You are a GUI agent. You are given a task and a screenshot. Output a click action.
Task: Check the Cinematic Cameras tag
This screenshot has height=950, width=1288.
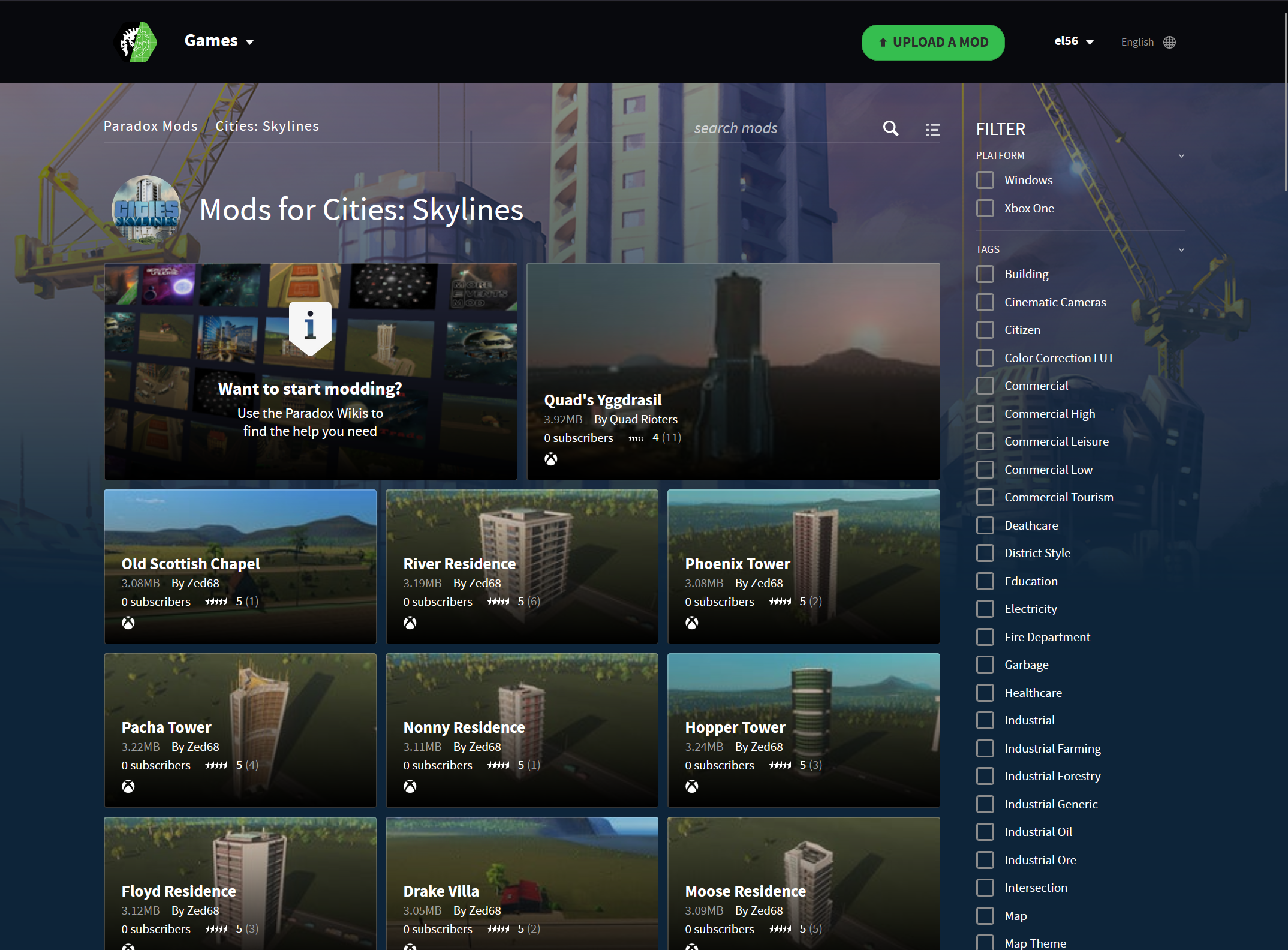985,302
